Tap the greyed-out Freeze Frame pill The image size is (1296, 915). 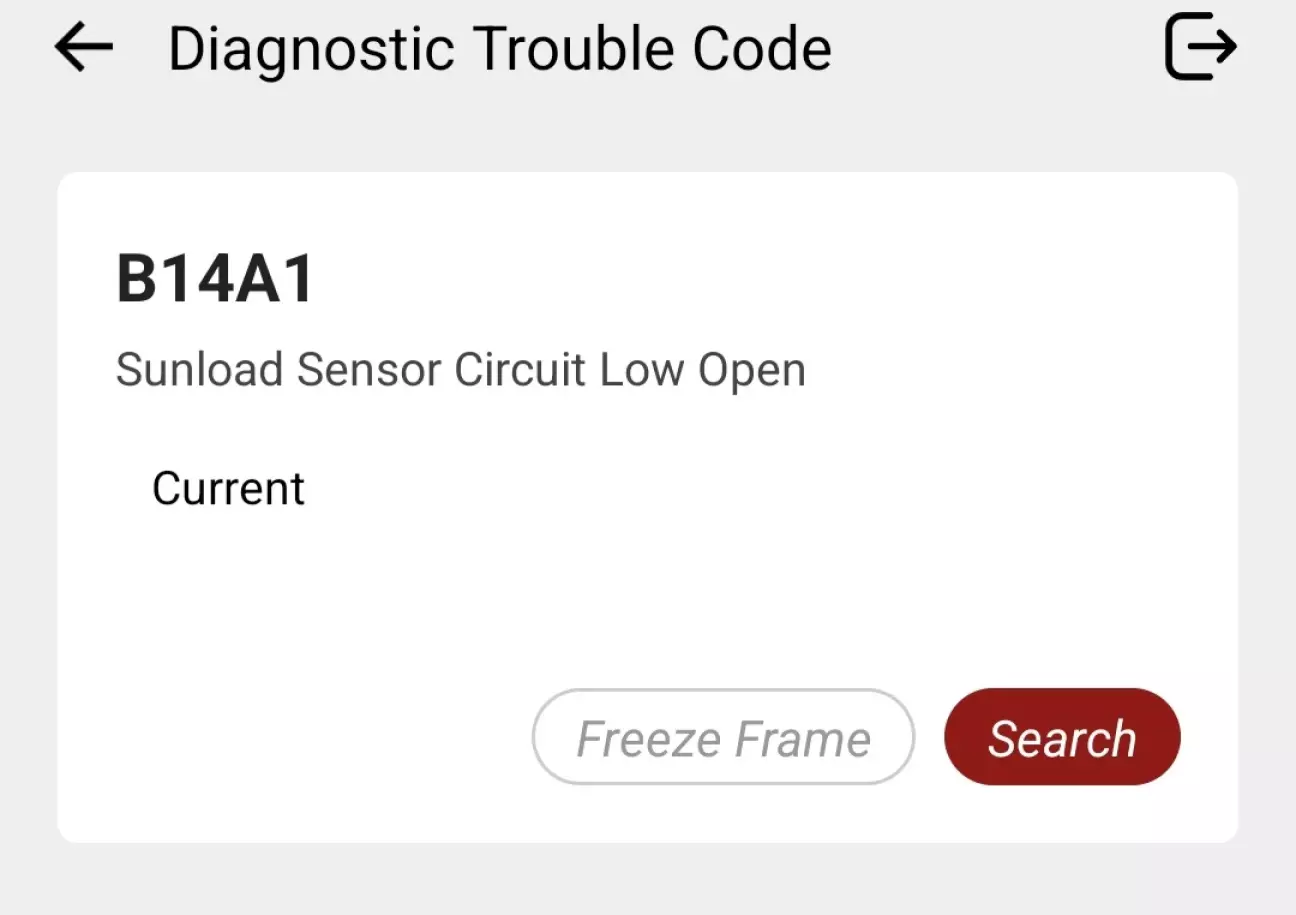tap(723, 738)
